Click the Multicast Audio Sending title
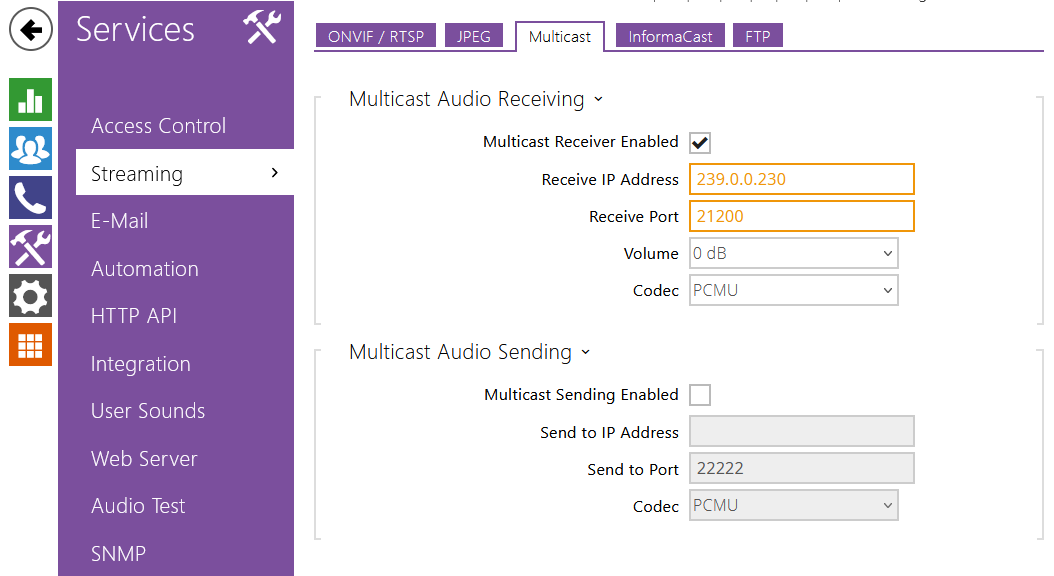 tap(460, 352)
